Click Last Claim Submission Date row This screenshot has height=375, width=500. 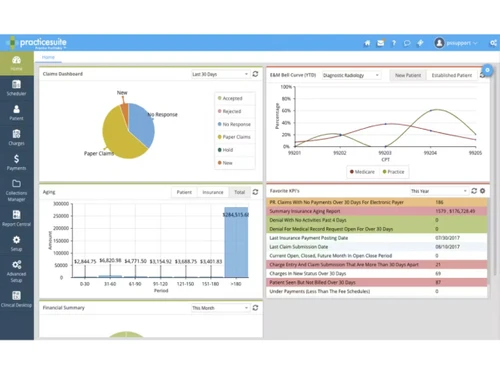tap(377, 247)
